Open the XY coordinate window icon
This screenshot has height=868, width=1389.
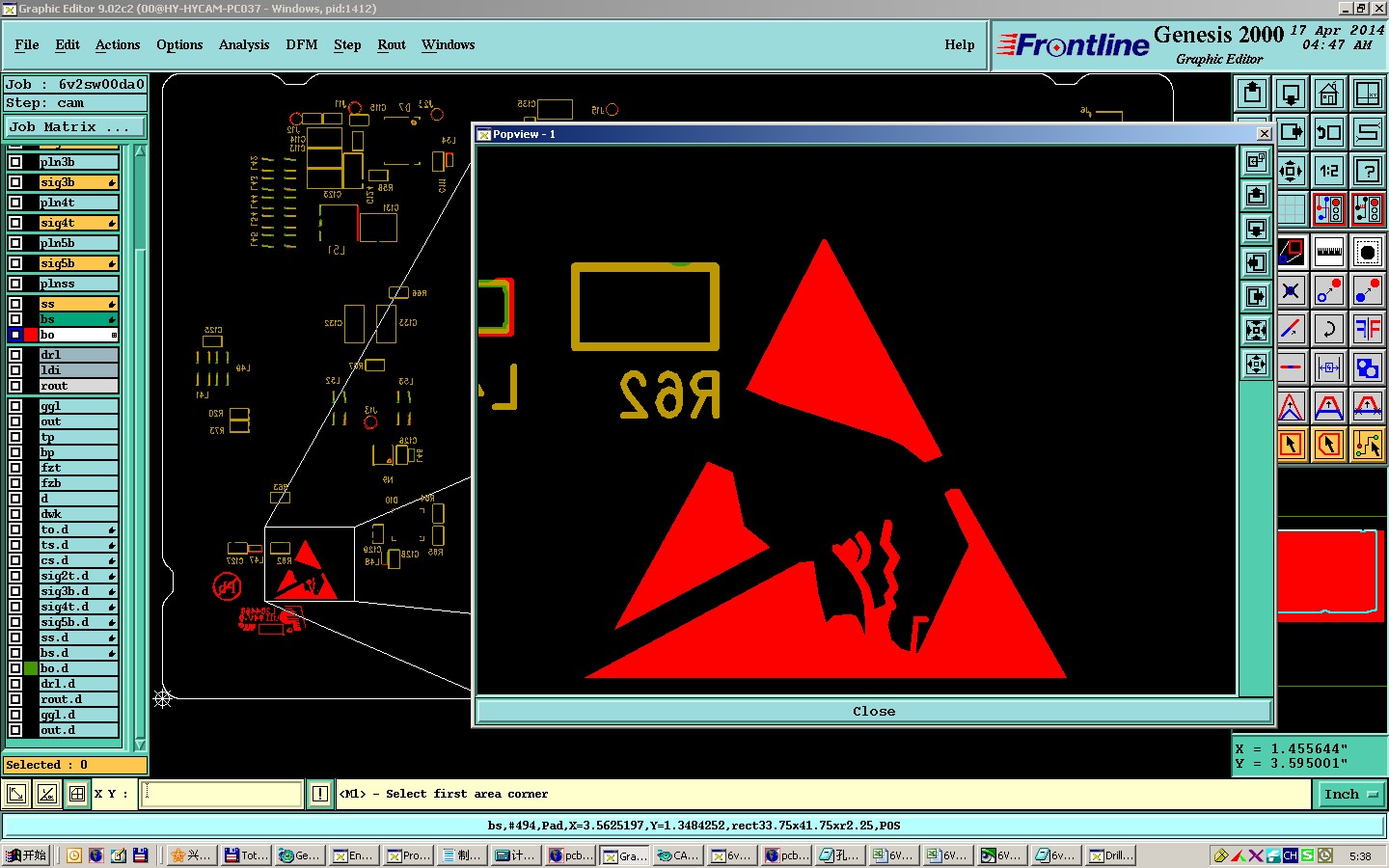click(x=1368, y=94)
